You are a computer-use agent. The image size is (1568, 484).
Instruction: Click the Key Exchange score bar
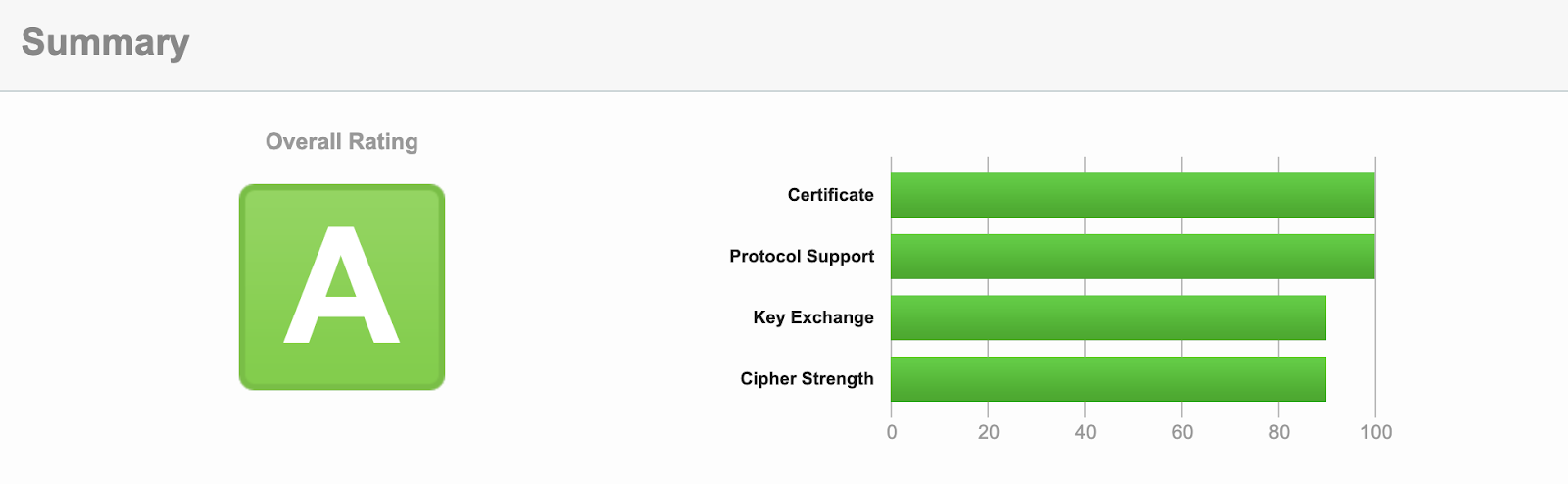pos(1107,317)
